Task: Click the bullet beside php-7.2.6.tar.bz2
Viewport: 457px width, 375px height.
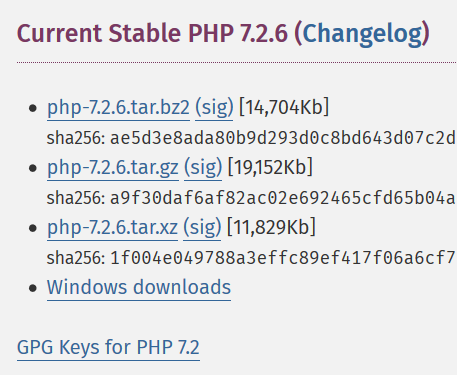Action: [x=33, y=108]
